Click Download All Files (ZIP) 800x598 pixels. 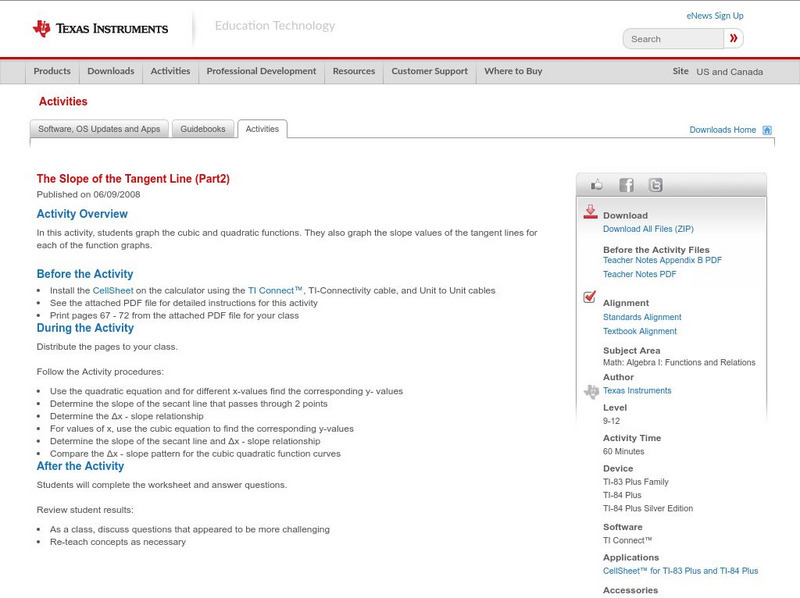tap(648, 229)
